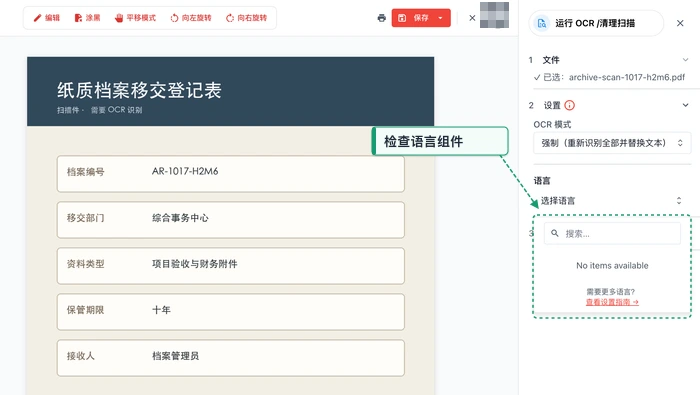Click the printer icon
The height and width of the screenshot is (395, 700).
(x=381, y=18)
